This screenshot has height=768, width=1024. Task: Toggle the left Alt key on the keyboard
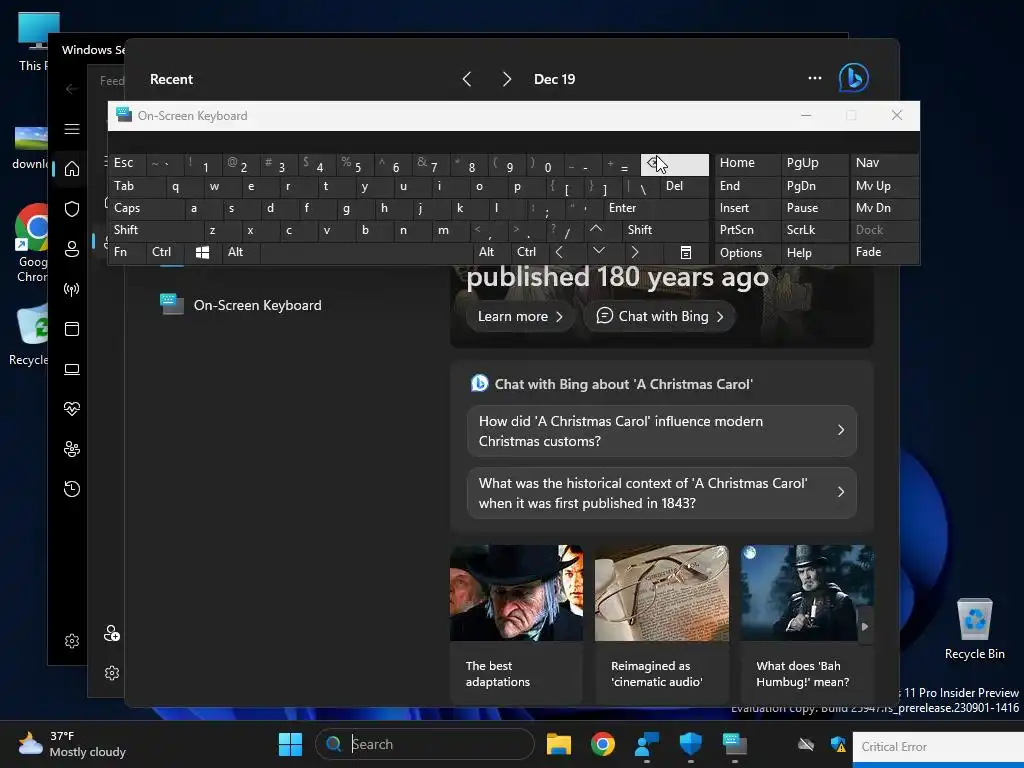pyautogui.click(x=241, y=252)
